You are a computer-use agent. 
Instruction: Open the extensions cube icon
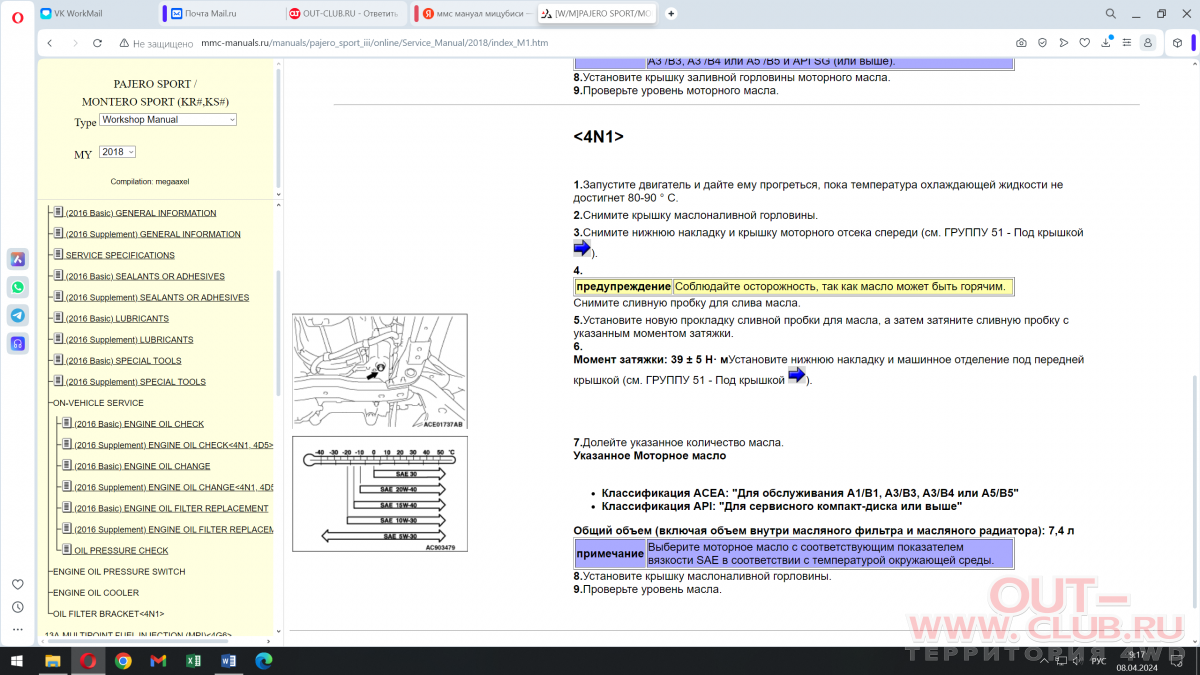[1177, 43]
